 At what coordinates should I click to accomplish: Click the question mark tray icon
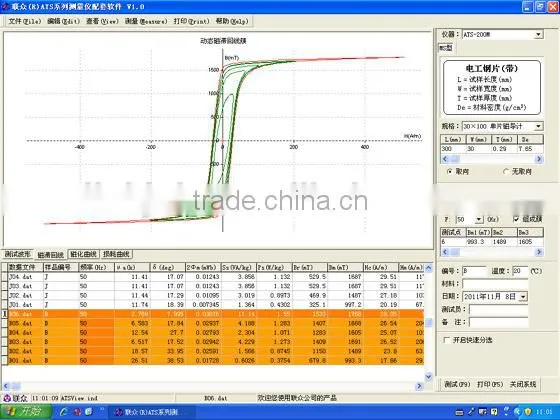[x=494, y=412]
